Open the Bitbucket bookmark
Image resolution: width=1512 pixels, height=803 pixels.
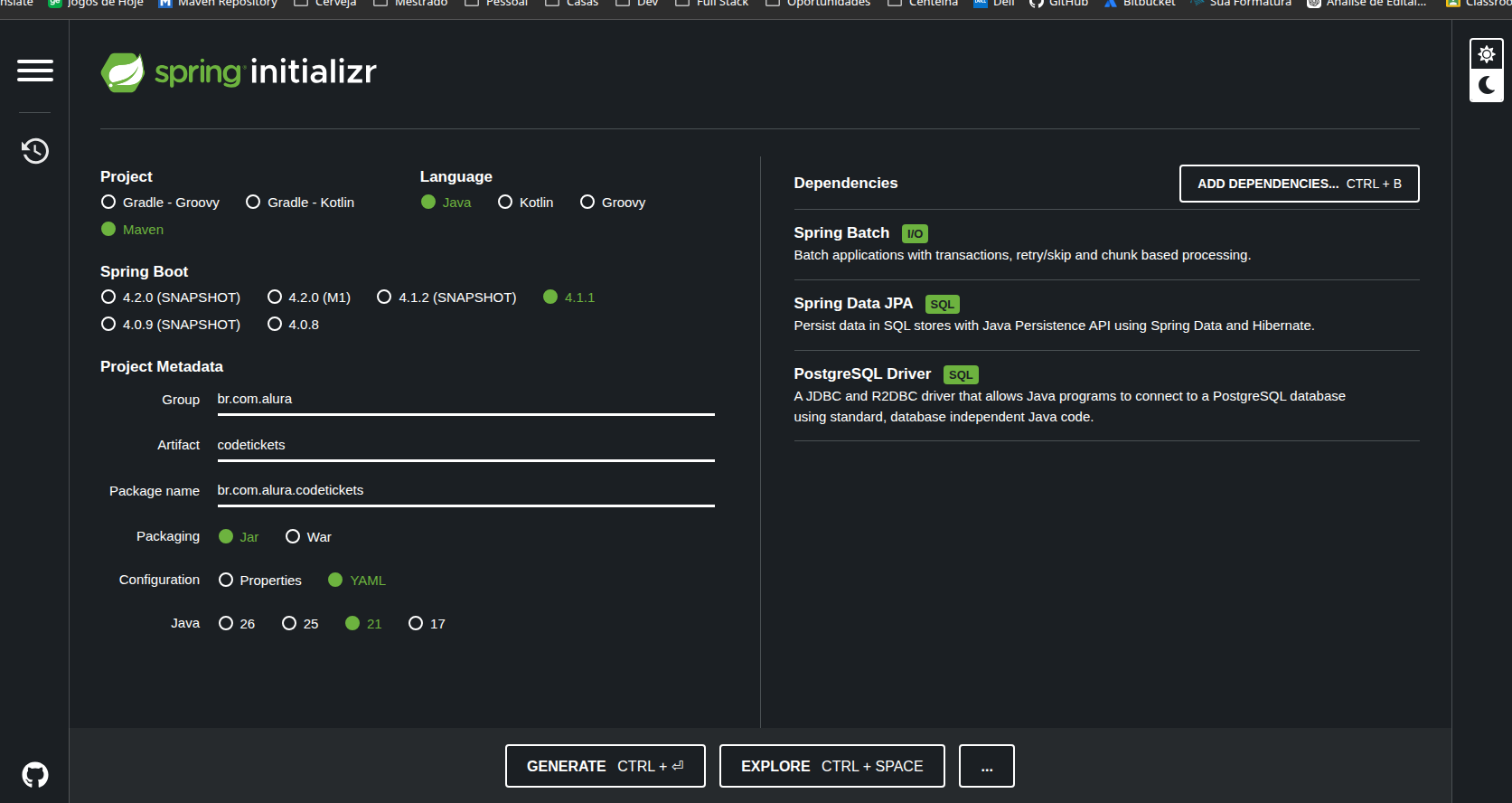tap(1140, 4)
